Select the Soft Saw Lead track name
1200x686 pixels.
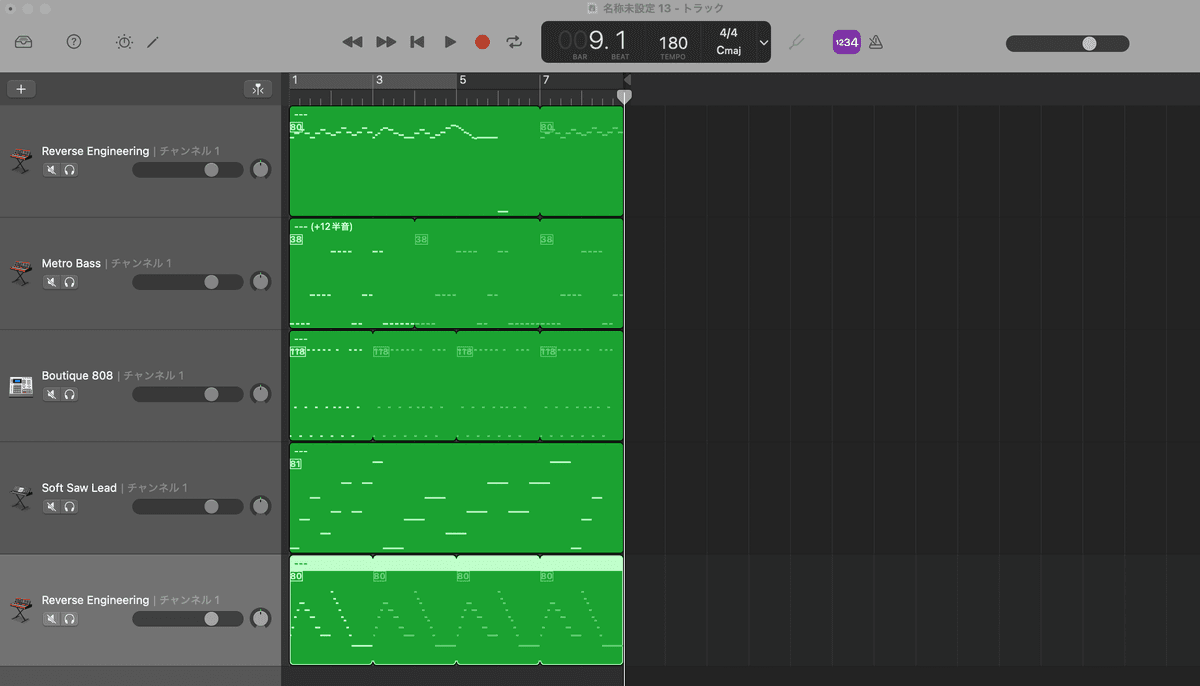coord(79,488)
